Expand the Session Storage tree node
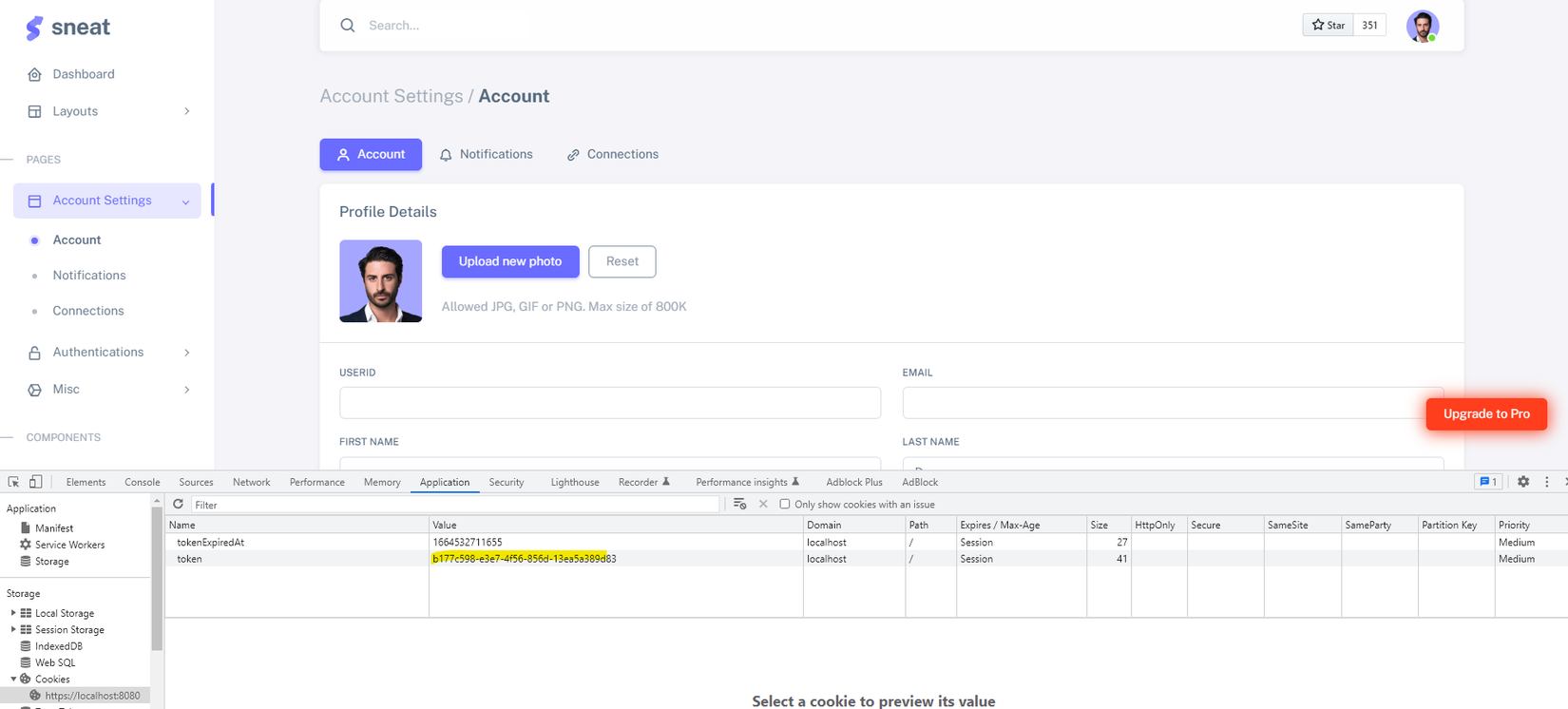The width and height of the screenshot is (1568, 709). [13, 629]
